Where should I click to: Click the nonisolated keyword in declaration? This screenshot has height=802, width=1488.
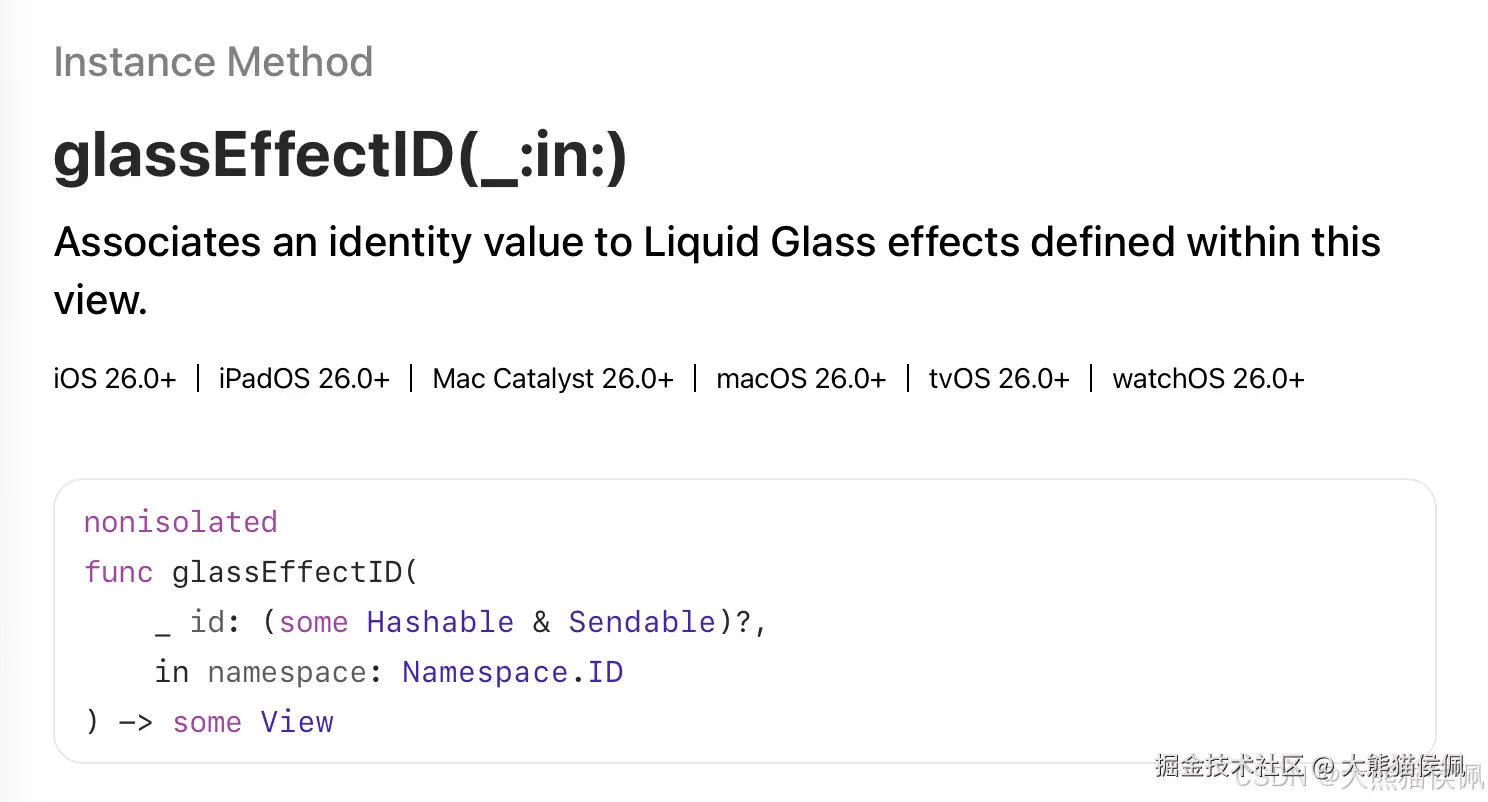[x=180, y=522]
